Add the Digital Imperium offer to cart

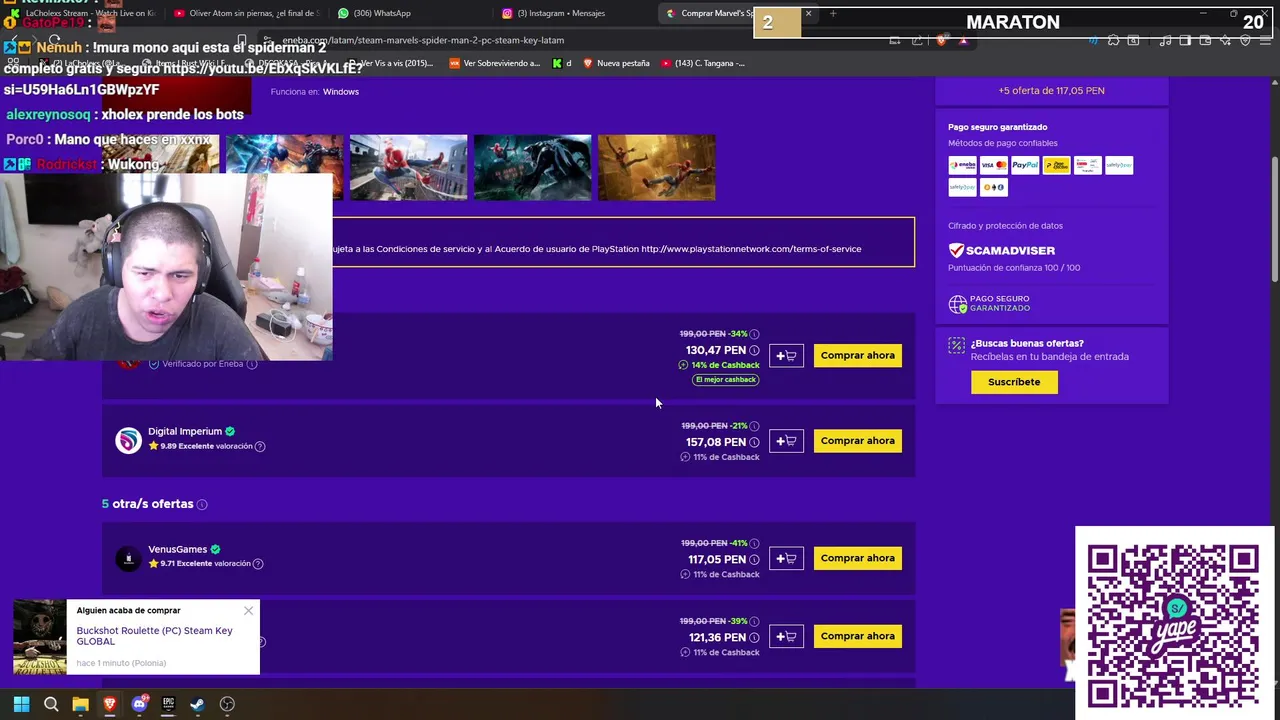coord(786,441)
